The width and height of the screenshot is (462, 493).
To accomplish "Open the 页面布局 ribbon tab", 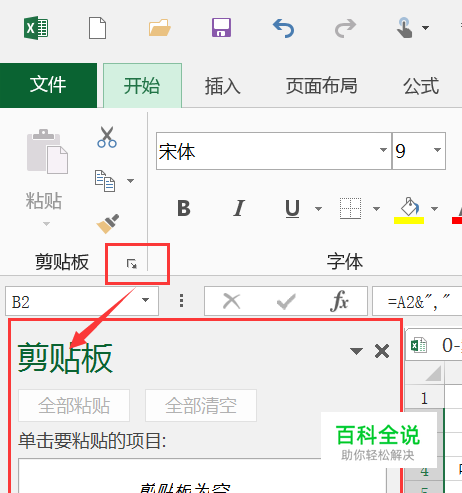I will click(322, 86).
